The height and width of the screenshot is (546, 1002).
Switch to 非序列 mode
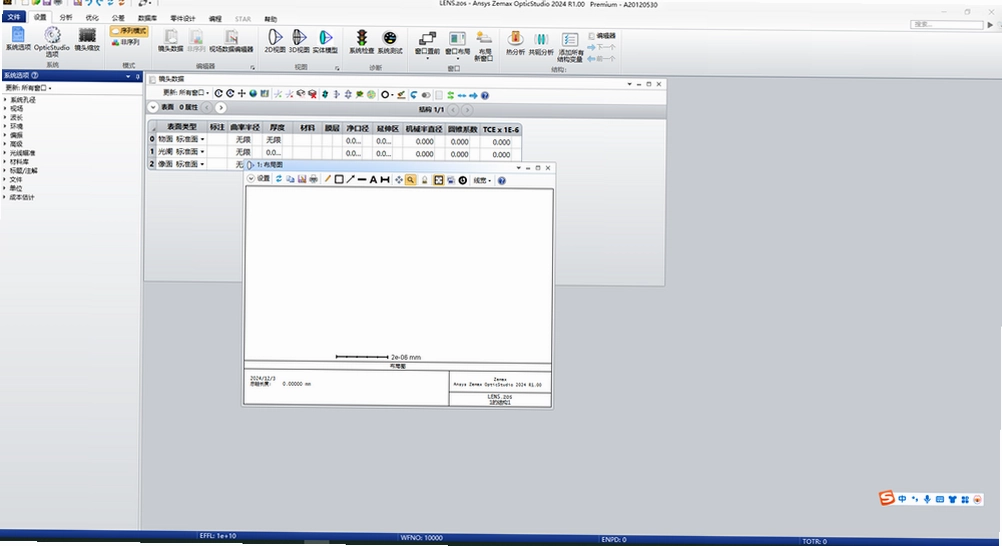coord(125,42)
